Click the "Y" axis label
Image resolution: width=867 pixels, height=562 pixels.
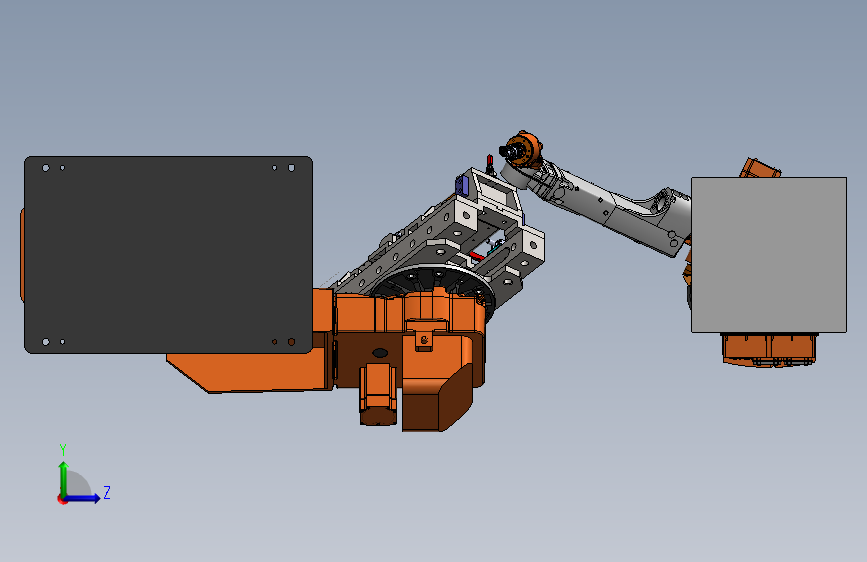tap(63, 449)
